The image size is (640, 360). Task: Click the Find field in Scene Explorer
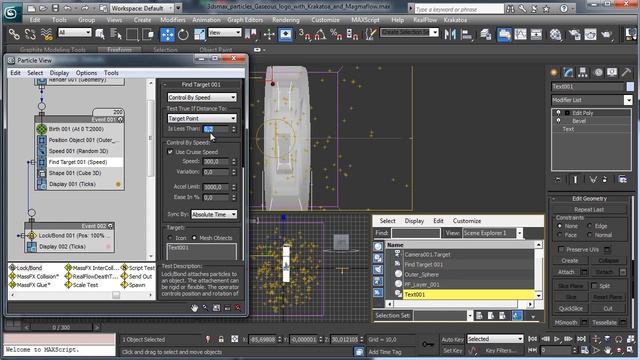click(416, 233)
